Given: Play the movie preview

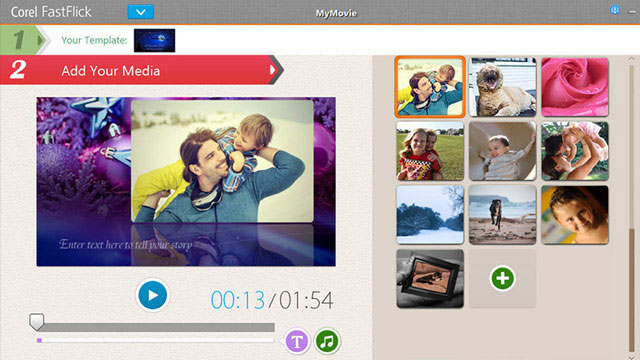Looking at the screenshot, I should tap(153, 295).
